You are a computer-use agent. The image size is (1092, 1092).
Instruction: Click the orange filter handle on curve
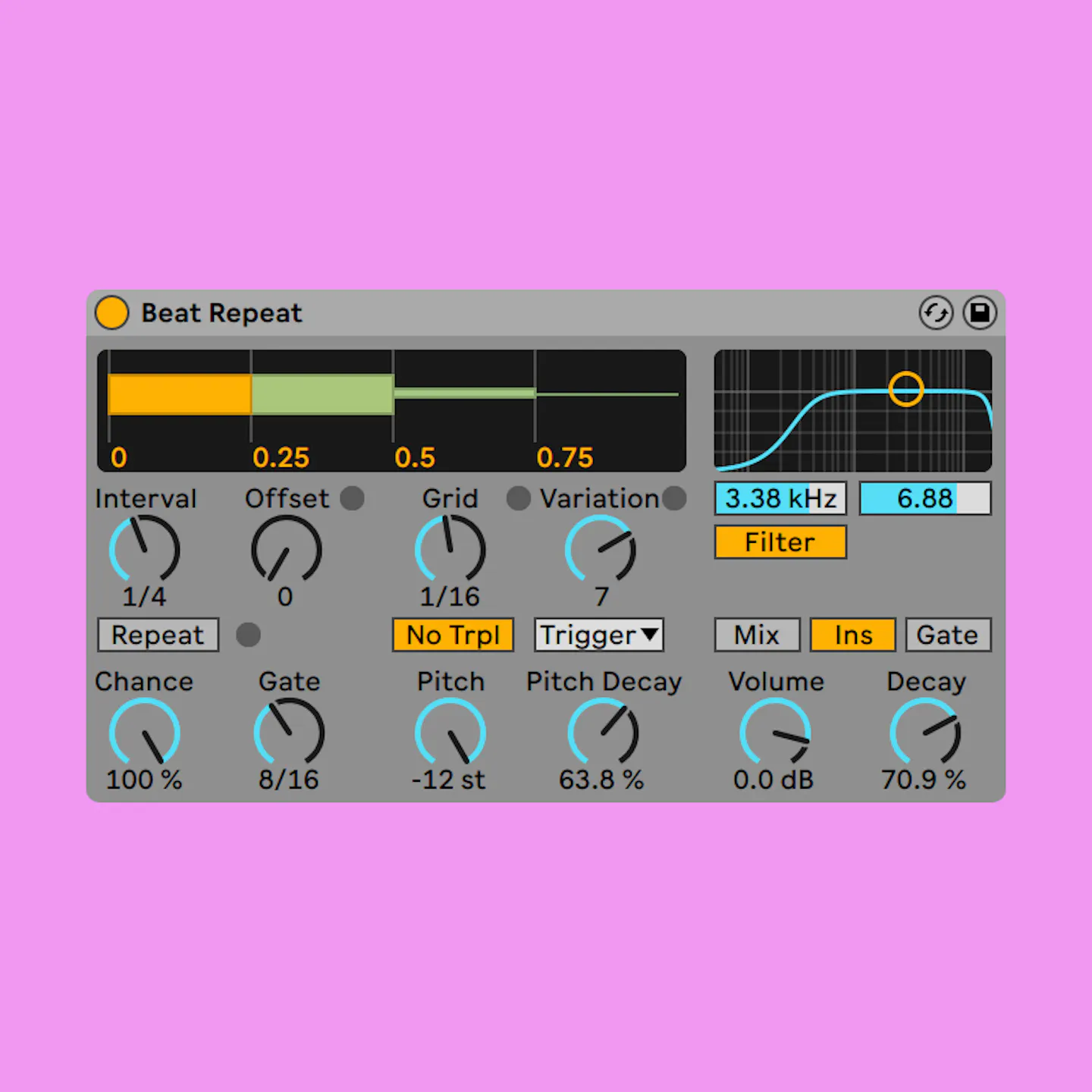coord(905,389)
